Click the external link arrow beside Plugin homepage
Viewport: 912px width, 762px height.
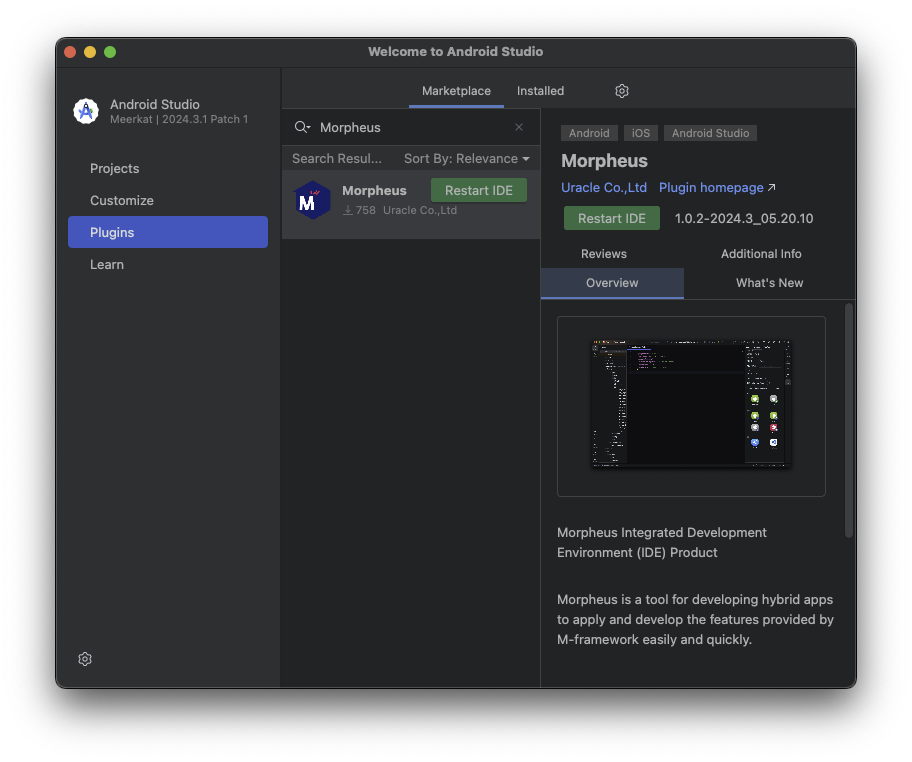click(771, 187)
